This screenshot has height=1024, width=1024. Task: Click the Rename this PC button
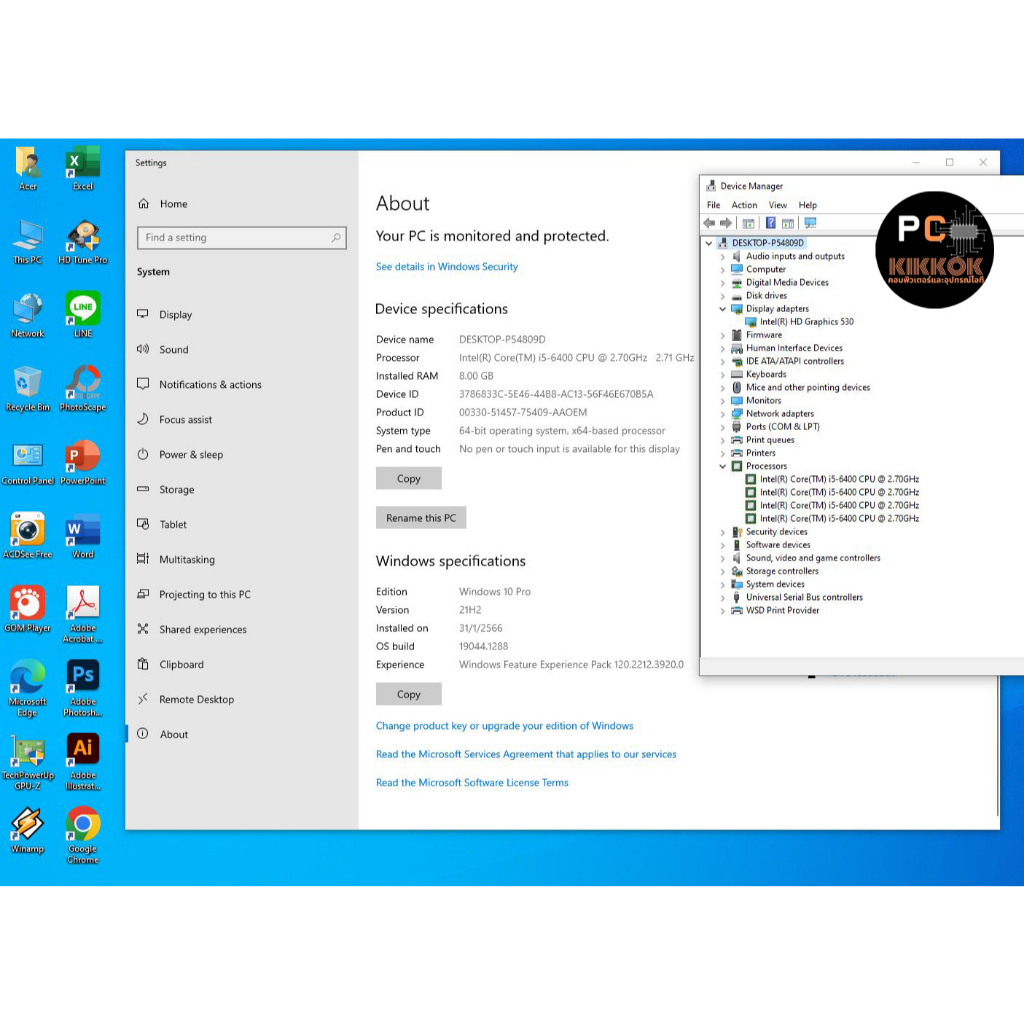coord(421,518)
